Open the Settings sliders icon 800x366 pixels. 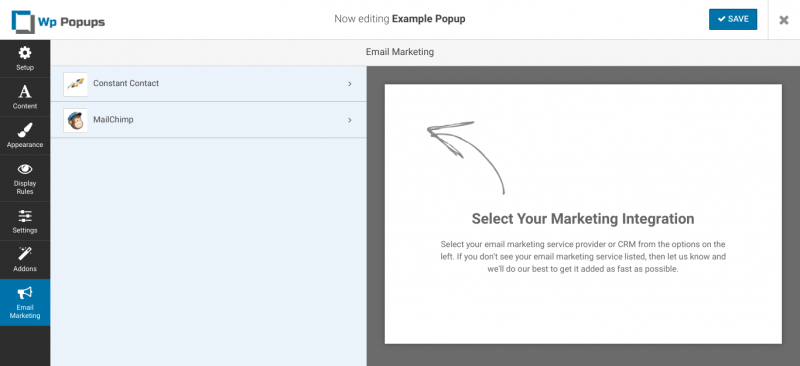[x=25, y=216]
